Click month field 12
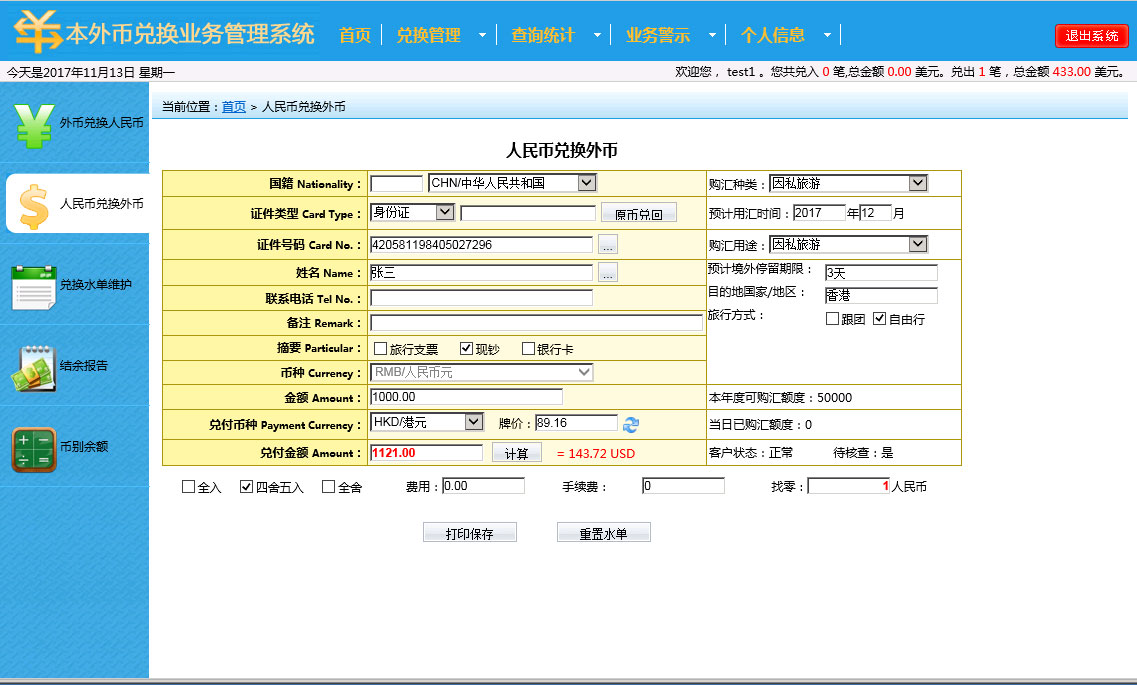 click(x=875, y=213)
